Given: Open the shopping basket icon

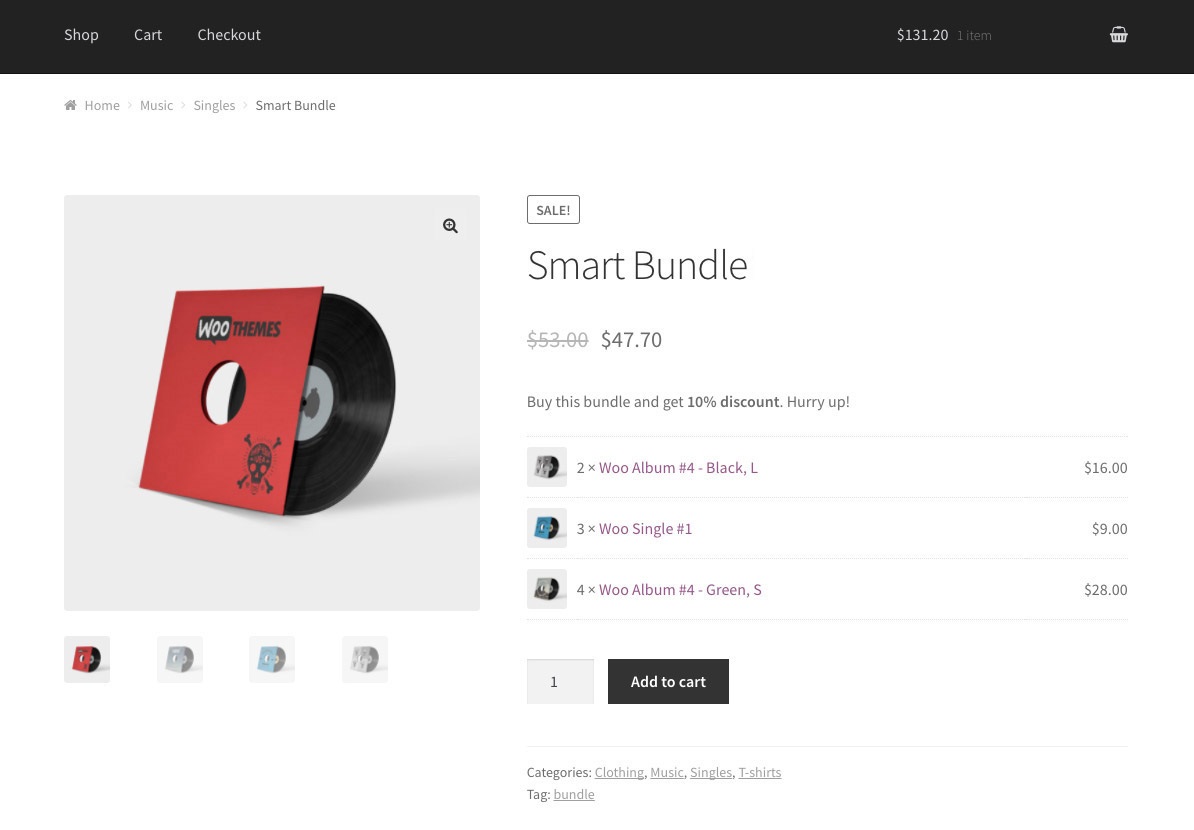Looking at the screenshot, I should point(1118,35).
